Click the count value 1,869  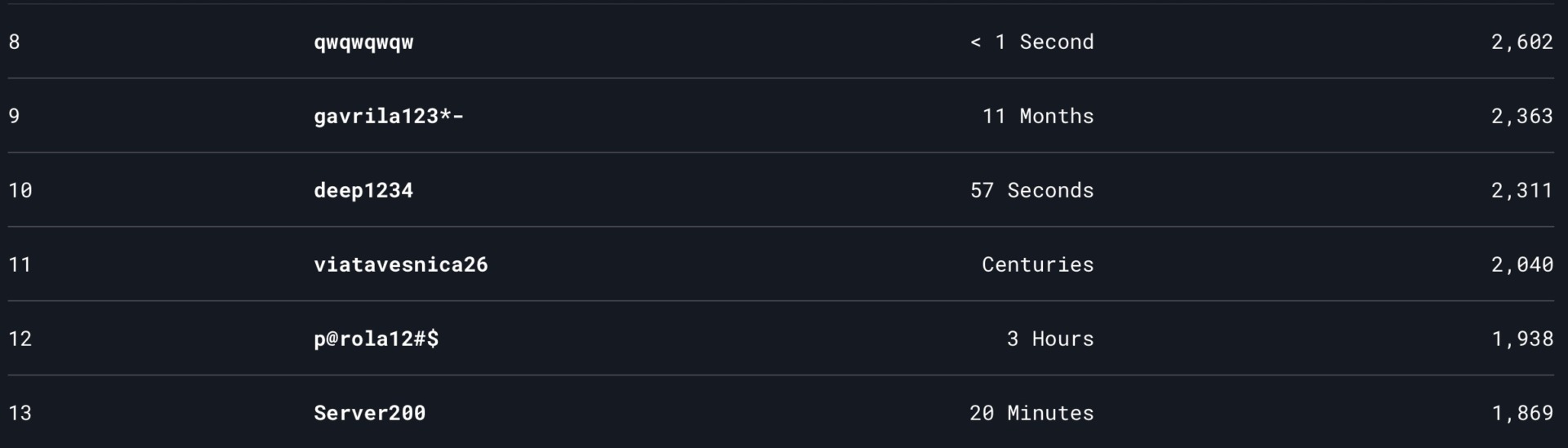[1522, 414]
